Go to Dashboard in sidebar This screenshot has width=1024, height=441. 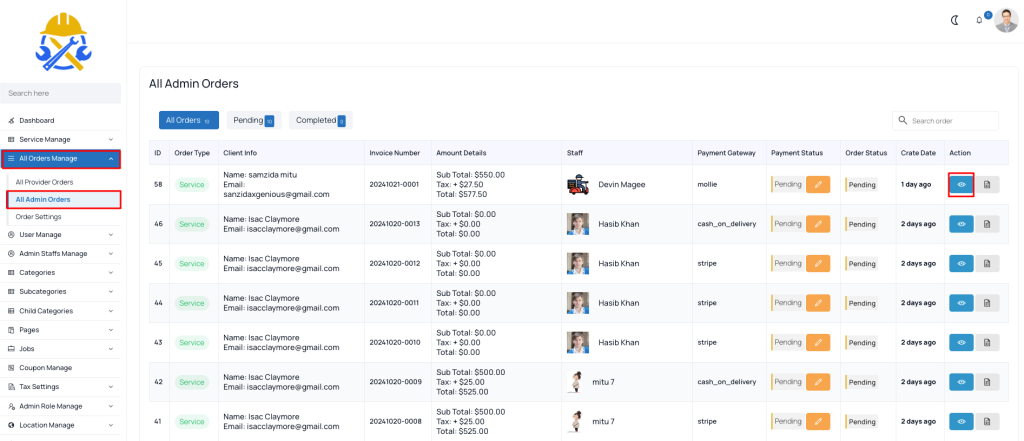pos(60,120)
